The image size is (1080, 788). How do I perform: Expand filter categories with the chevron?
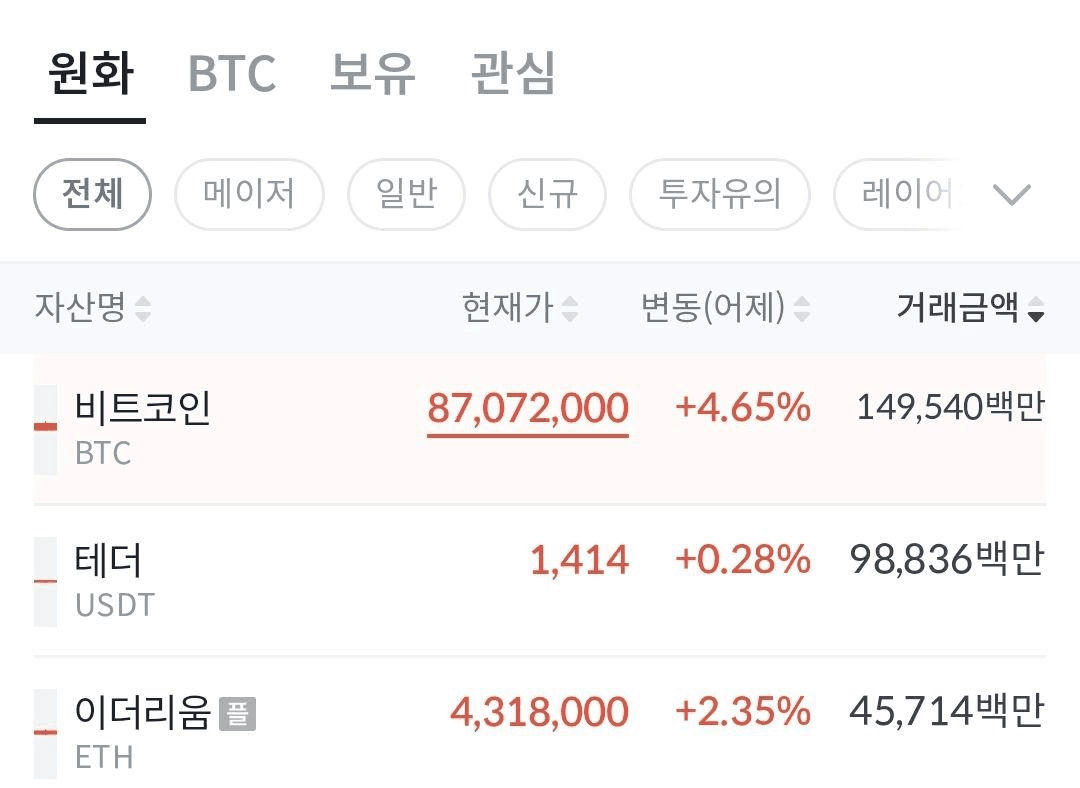point(1012,194)
